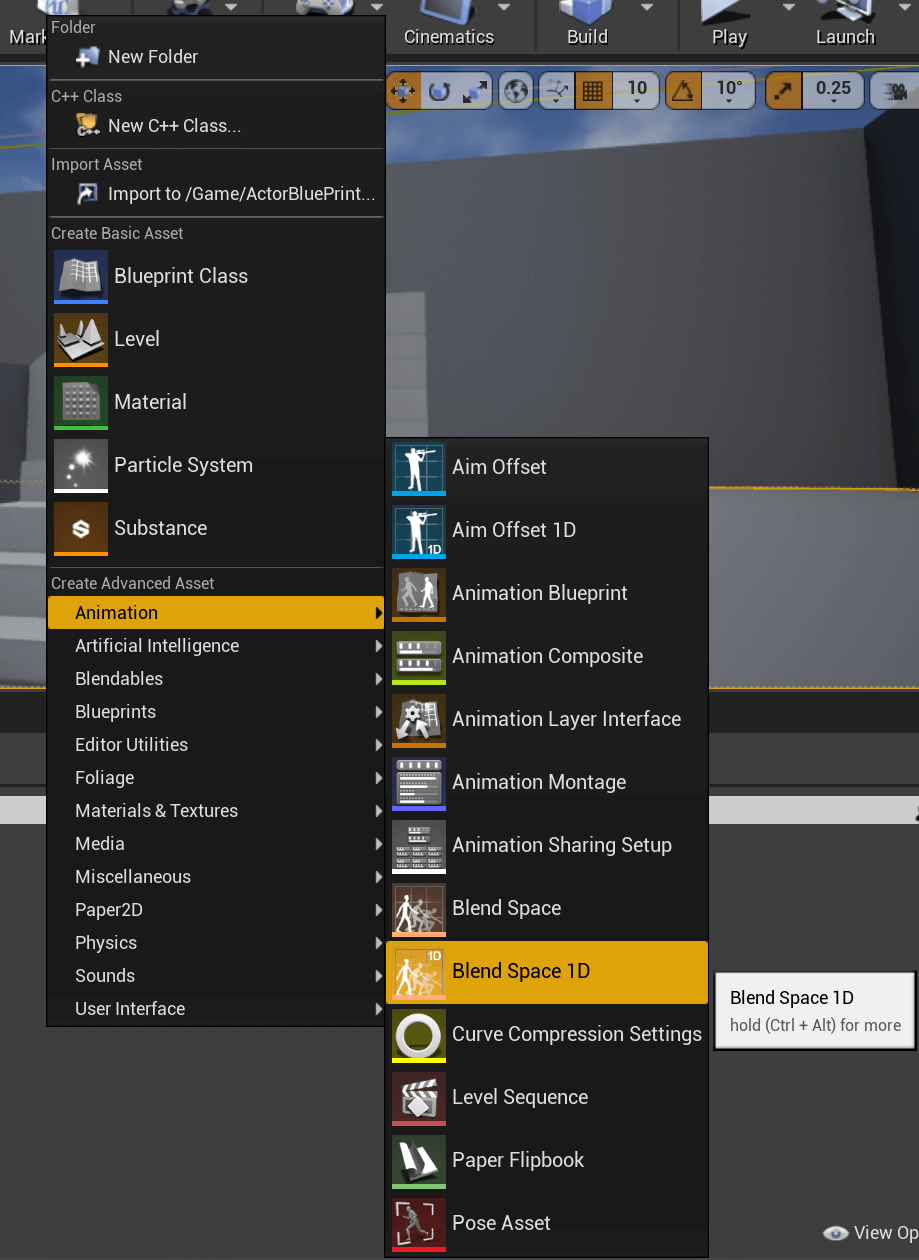Click the Pose Asset icon
Screen dimensions: 919x1260
tap(419, 1223)
